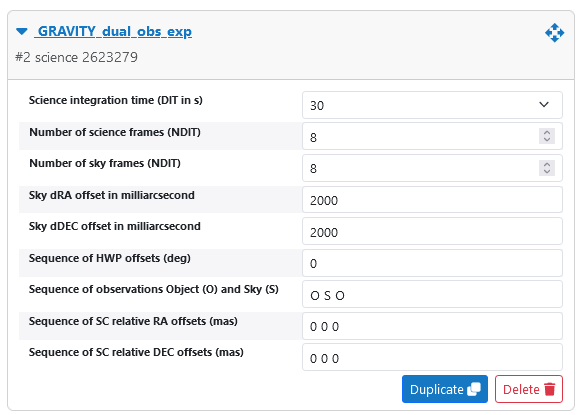Increase Number of sky frames stepper
The width and height of the screenshot is (582, 415).
tap(547, 164)
